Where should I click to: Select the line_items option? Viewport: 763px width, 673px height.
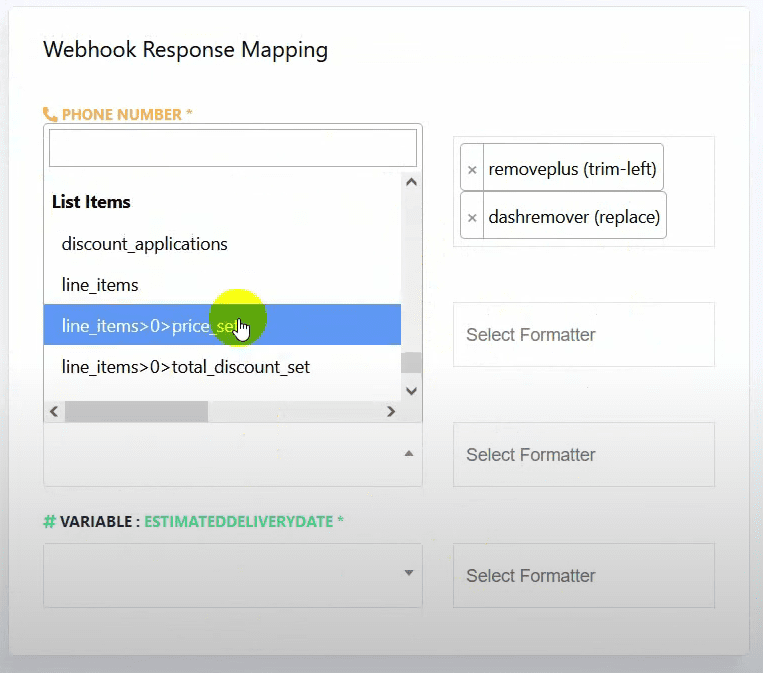tap(100, 285)
